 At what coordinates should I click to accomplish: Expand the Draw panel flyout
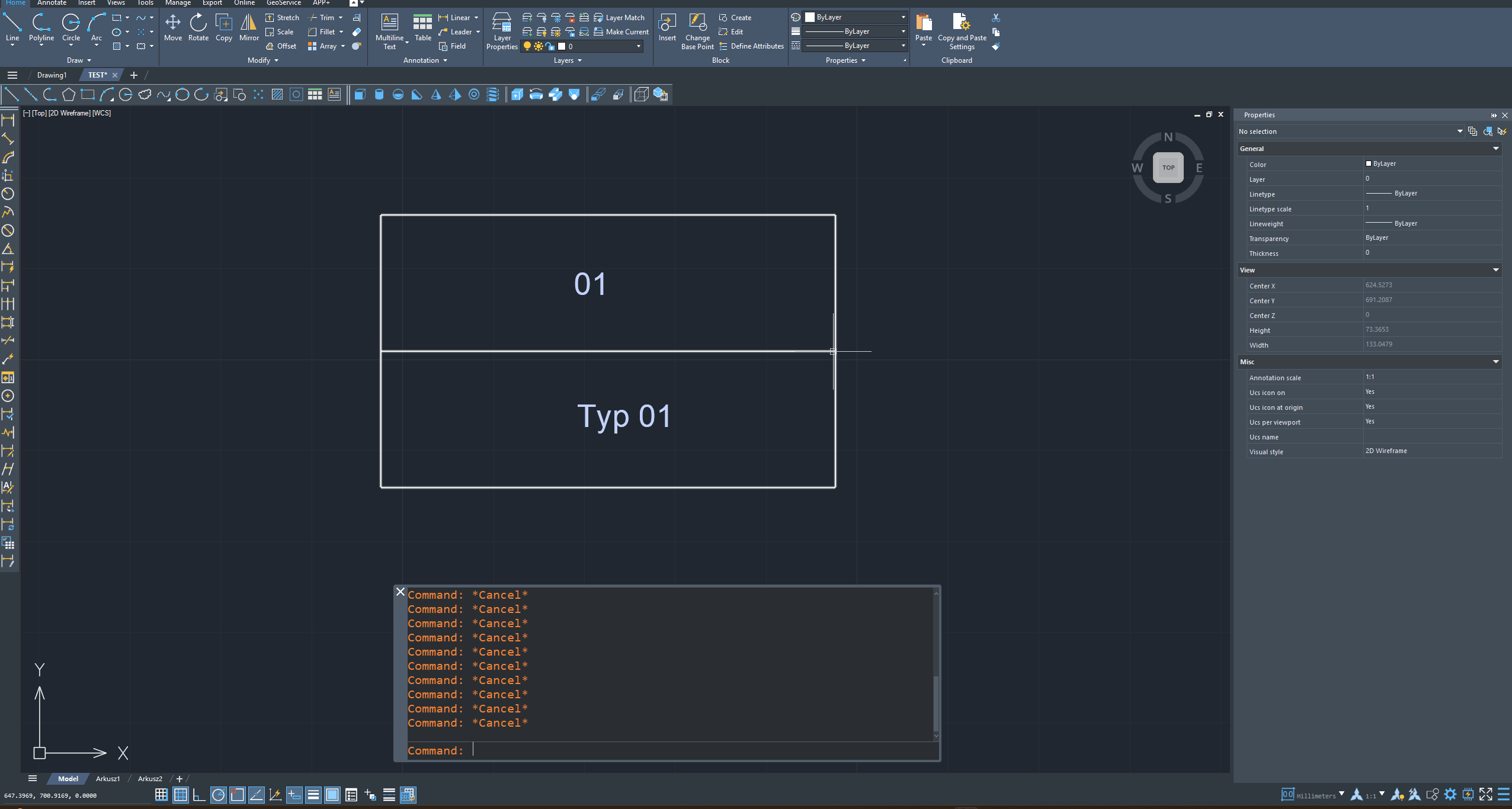click(x=79, y=60)
